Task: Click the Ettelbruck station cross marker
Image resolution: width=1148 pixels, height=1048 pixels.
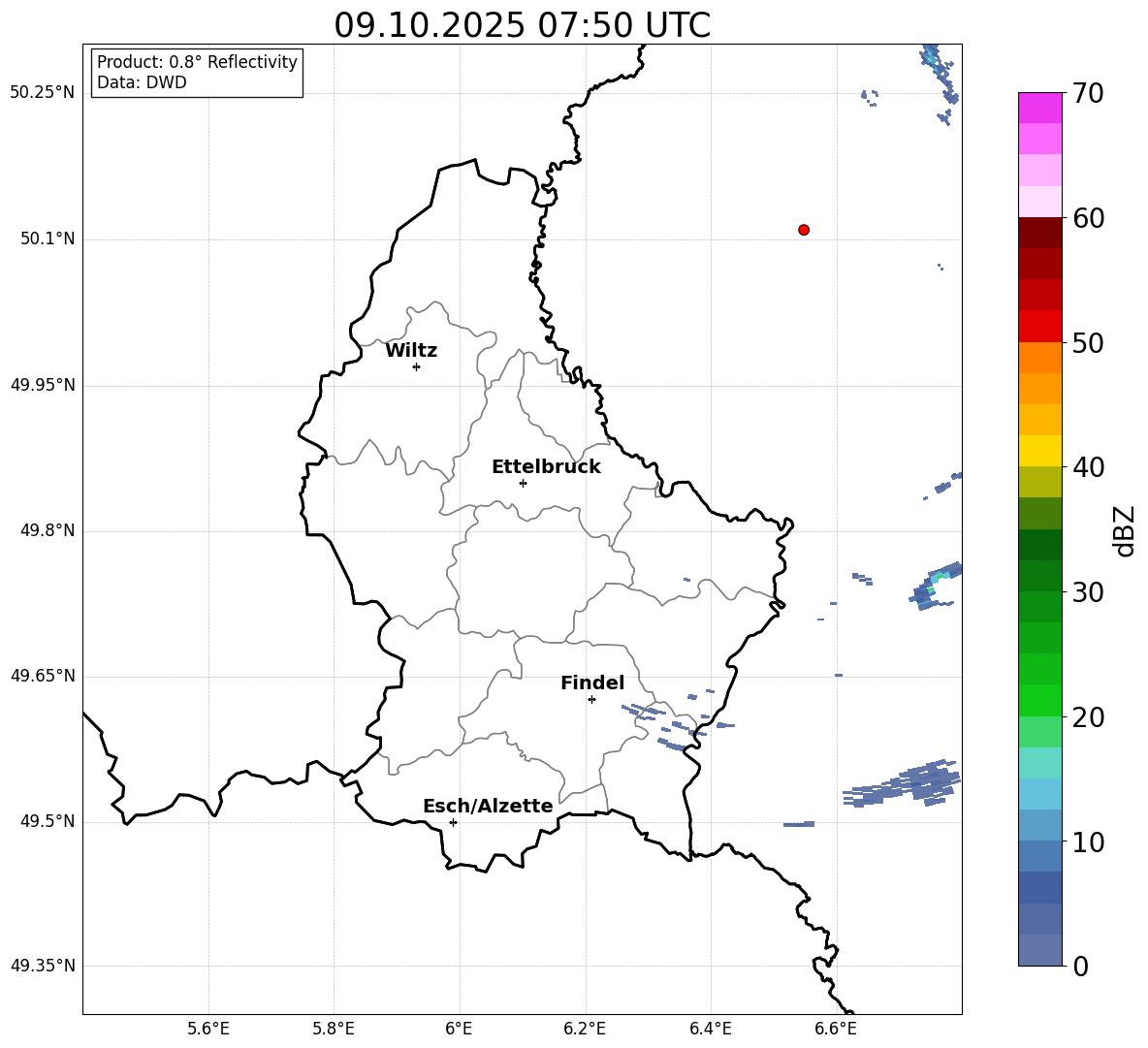Action: point(523,483)
